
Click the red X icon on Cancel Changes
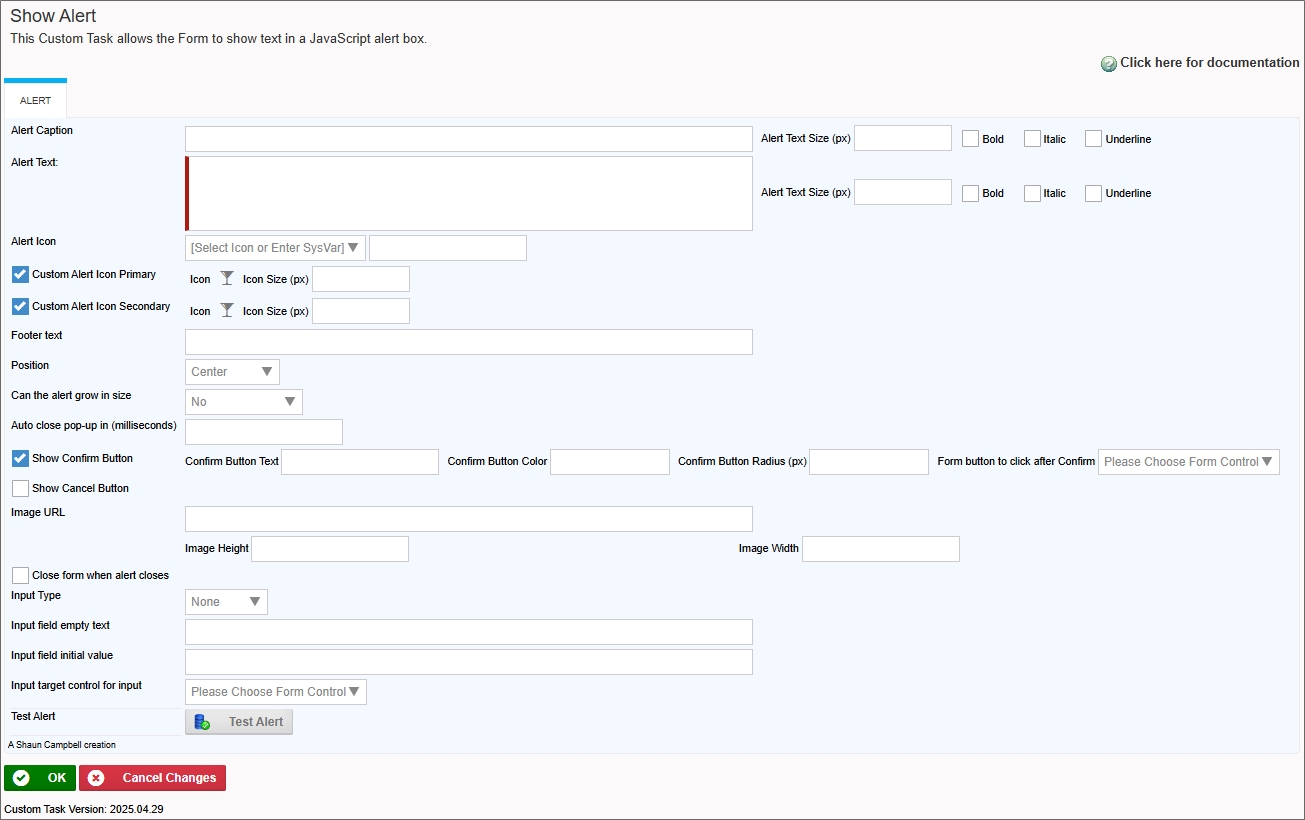pyautogui.click(x=96, y=778)
